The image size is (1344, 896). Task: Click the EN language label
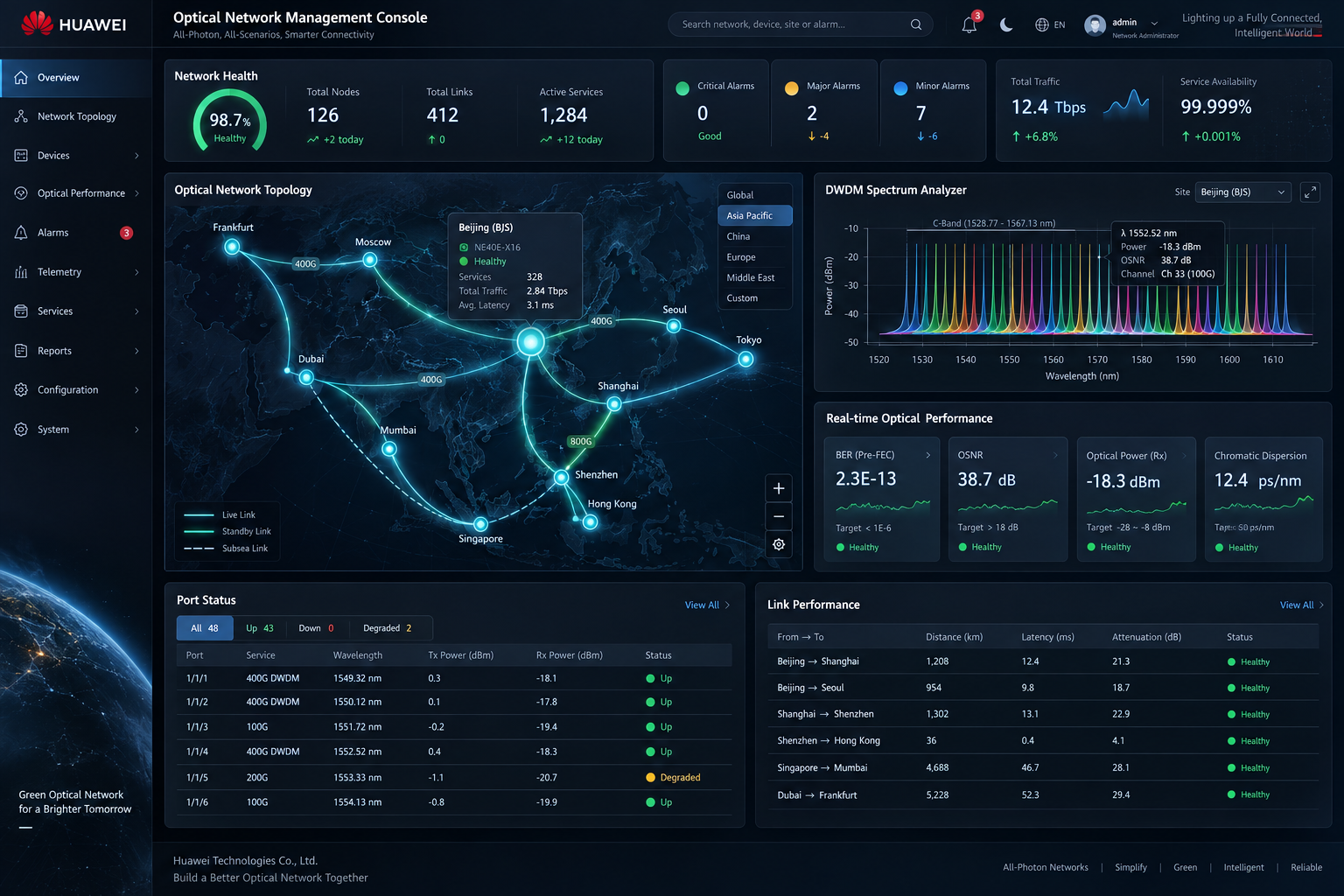click(1060, 24)
